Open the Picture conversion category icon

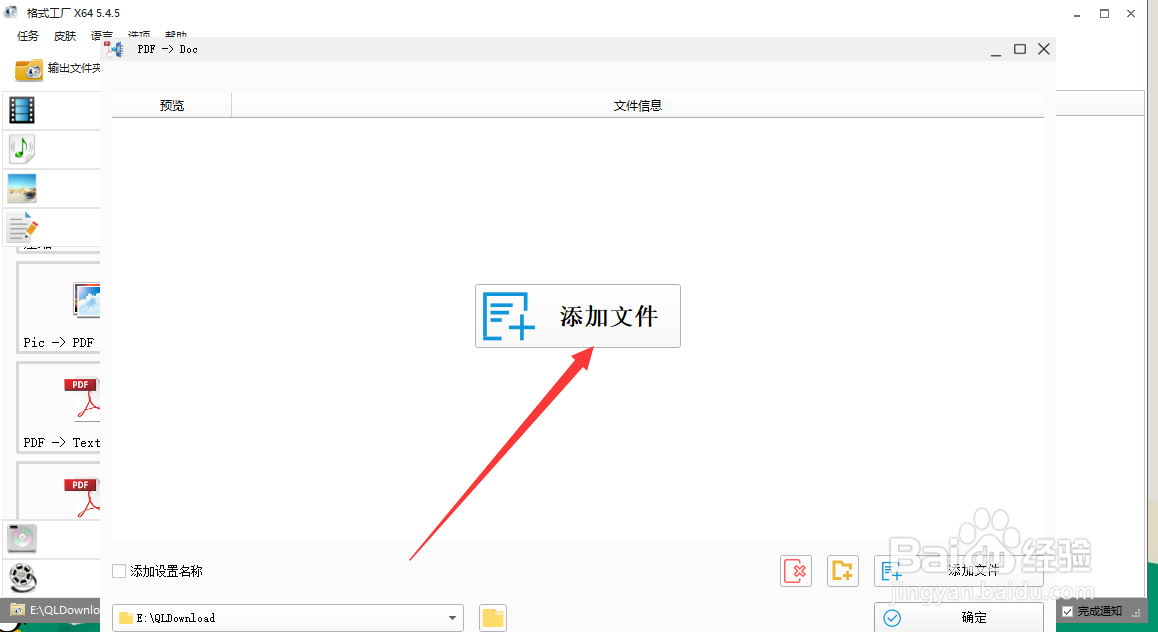coord(22,187)
